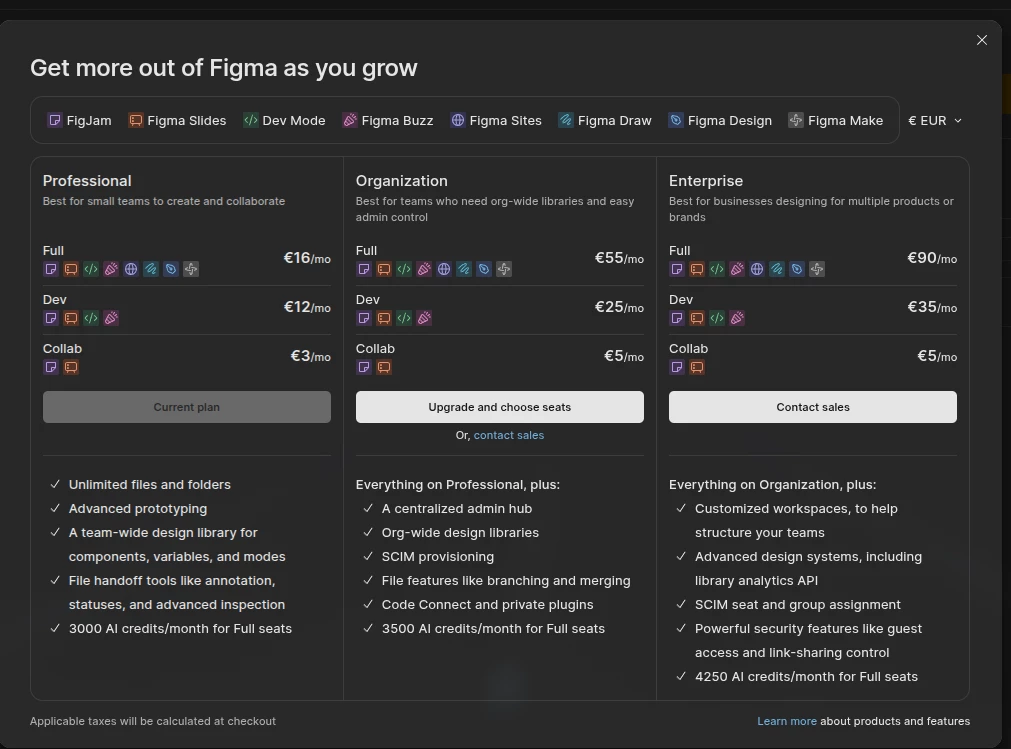Close the pricing plans dialog
Viewport: 1011px width, 749px height.
coord(982,41)
